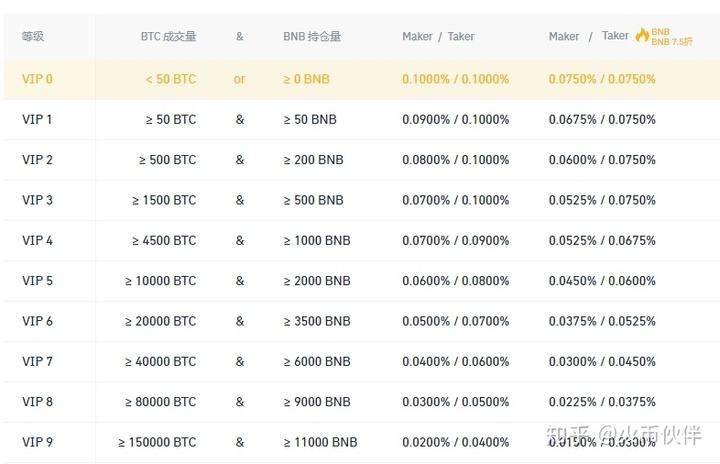Select the VIP 5 level cell
The height and width of the screenshot is (464, 720).
point(37,281)
